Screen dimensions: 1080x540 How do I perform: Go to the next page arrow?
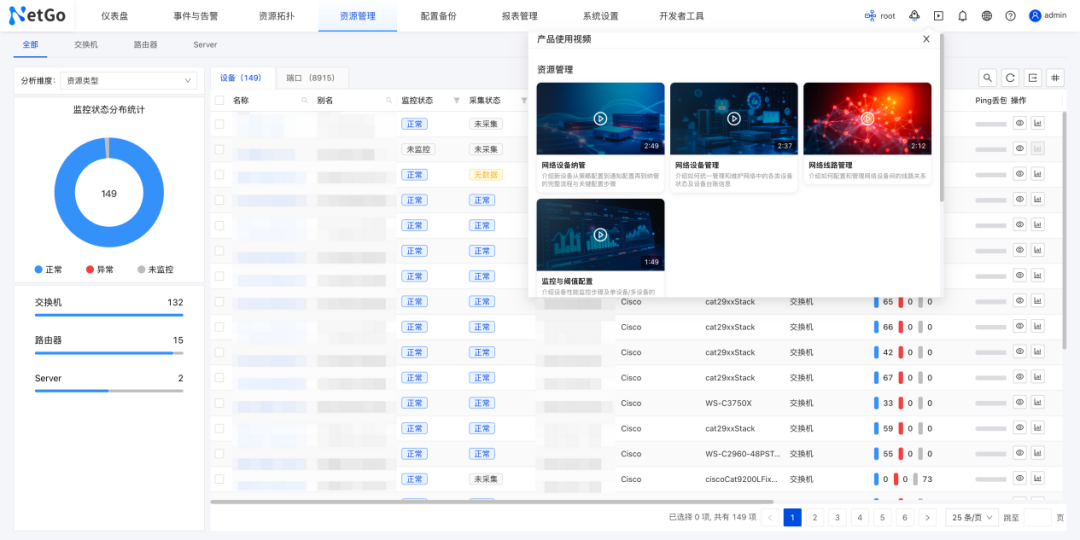928,517
